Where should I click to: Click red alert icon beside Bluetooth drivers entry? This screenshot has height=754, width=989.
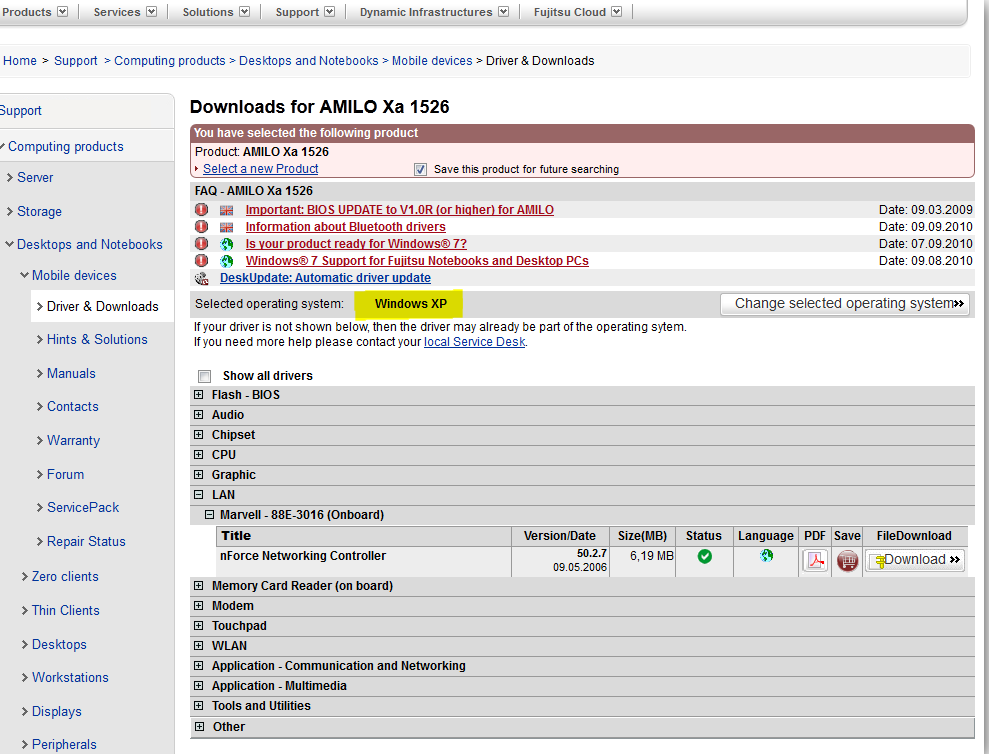coord(201,227)
